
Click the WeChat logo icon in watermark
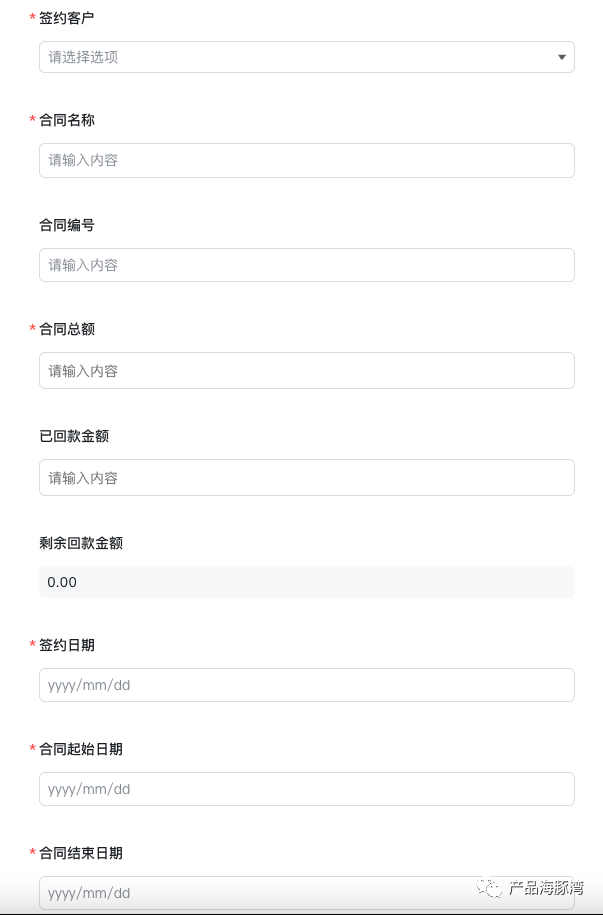pos(489,888)
